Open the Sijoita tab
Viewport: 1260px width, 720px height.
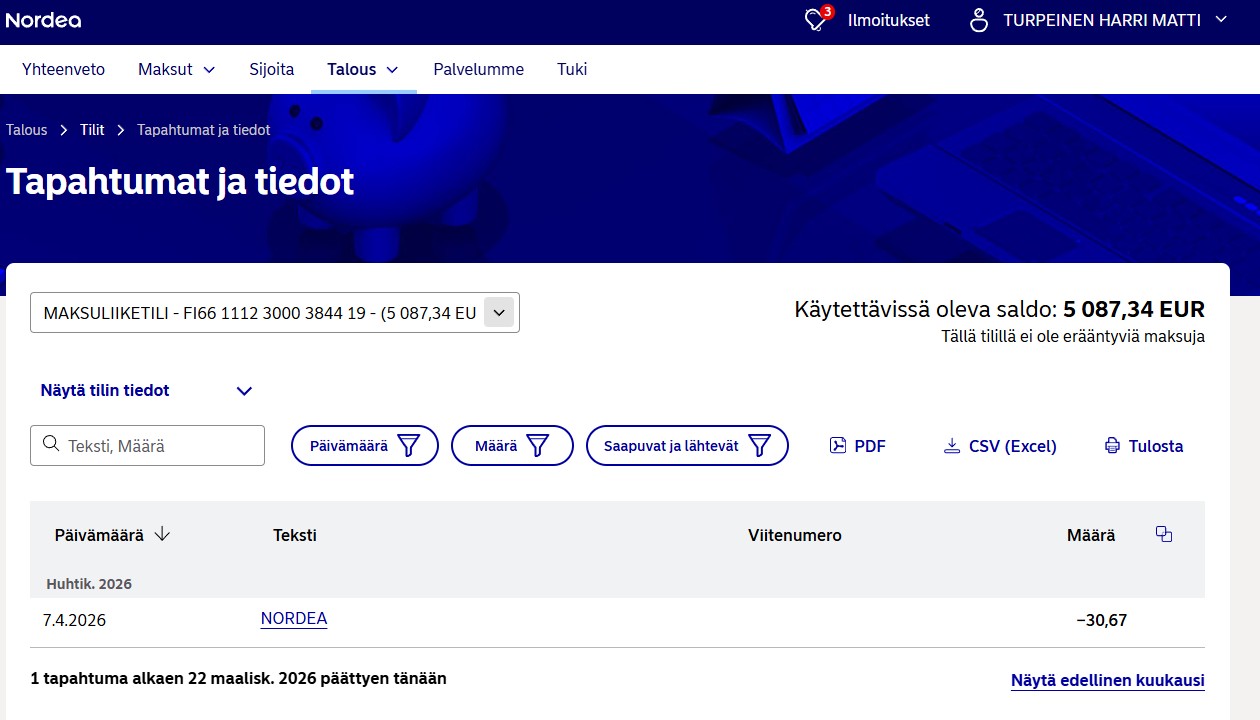272,69
